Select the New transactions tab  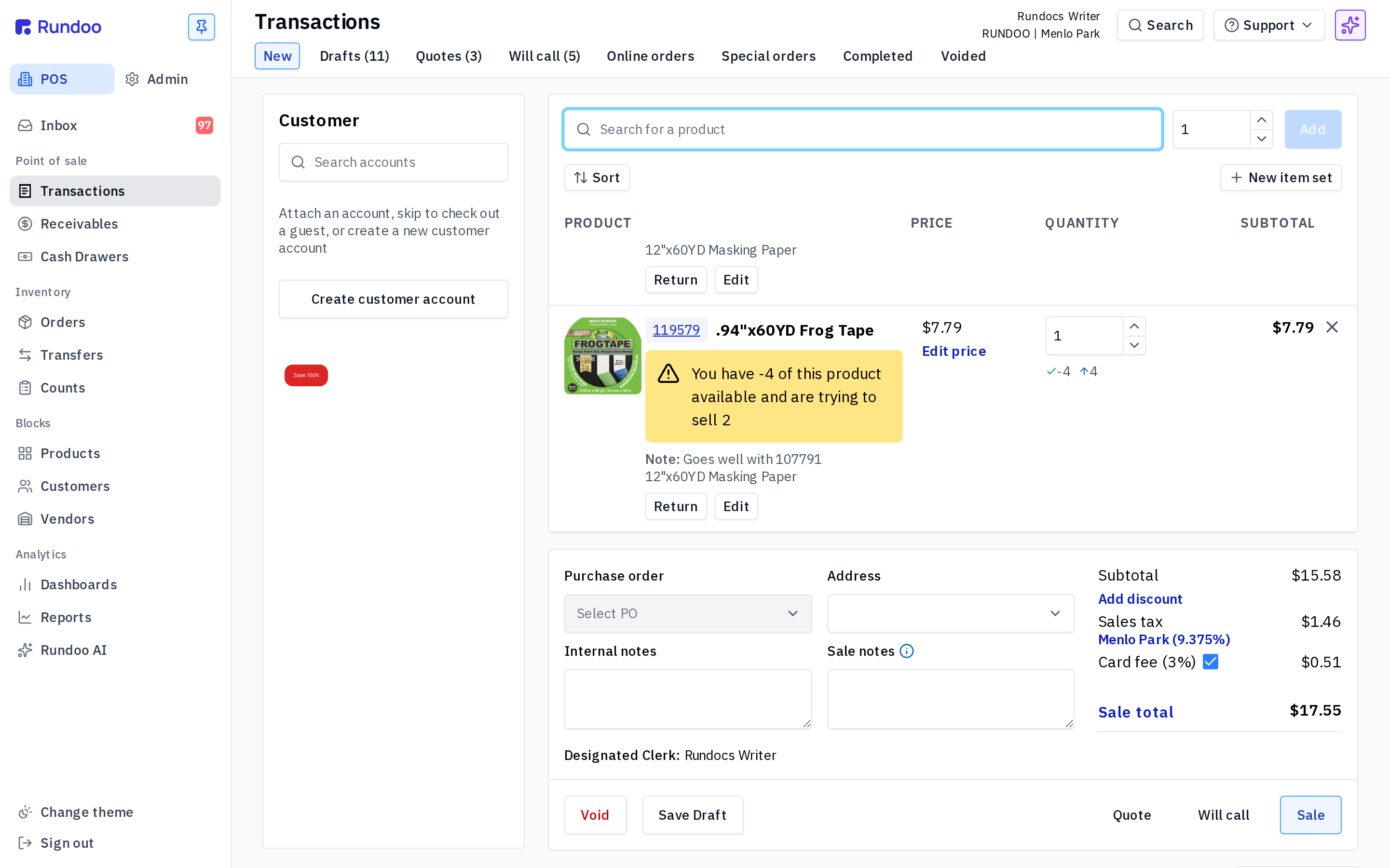click(277, 55)
